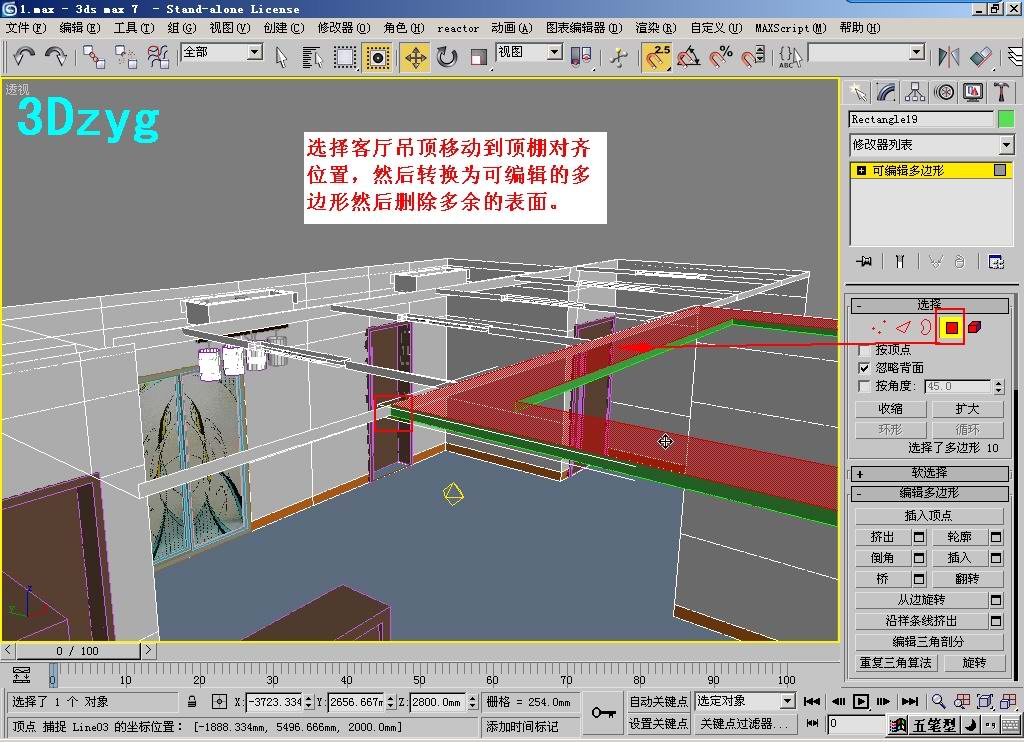Collapse the 选择 rollout
This screenshot has height=742, width=1024.
click(x=929, y=304)
